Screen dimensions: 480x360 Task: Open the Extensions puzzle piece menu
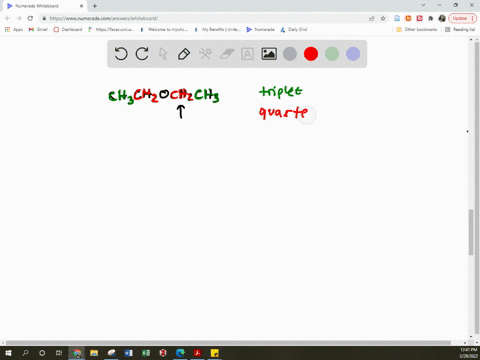tap(431, 18)
